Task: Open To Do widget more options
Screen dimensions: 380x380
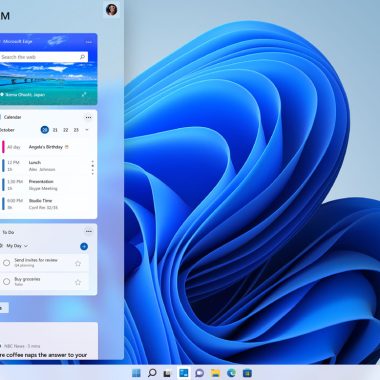Action: tap(89, 231)
